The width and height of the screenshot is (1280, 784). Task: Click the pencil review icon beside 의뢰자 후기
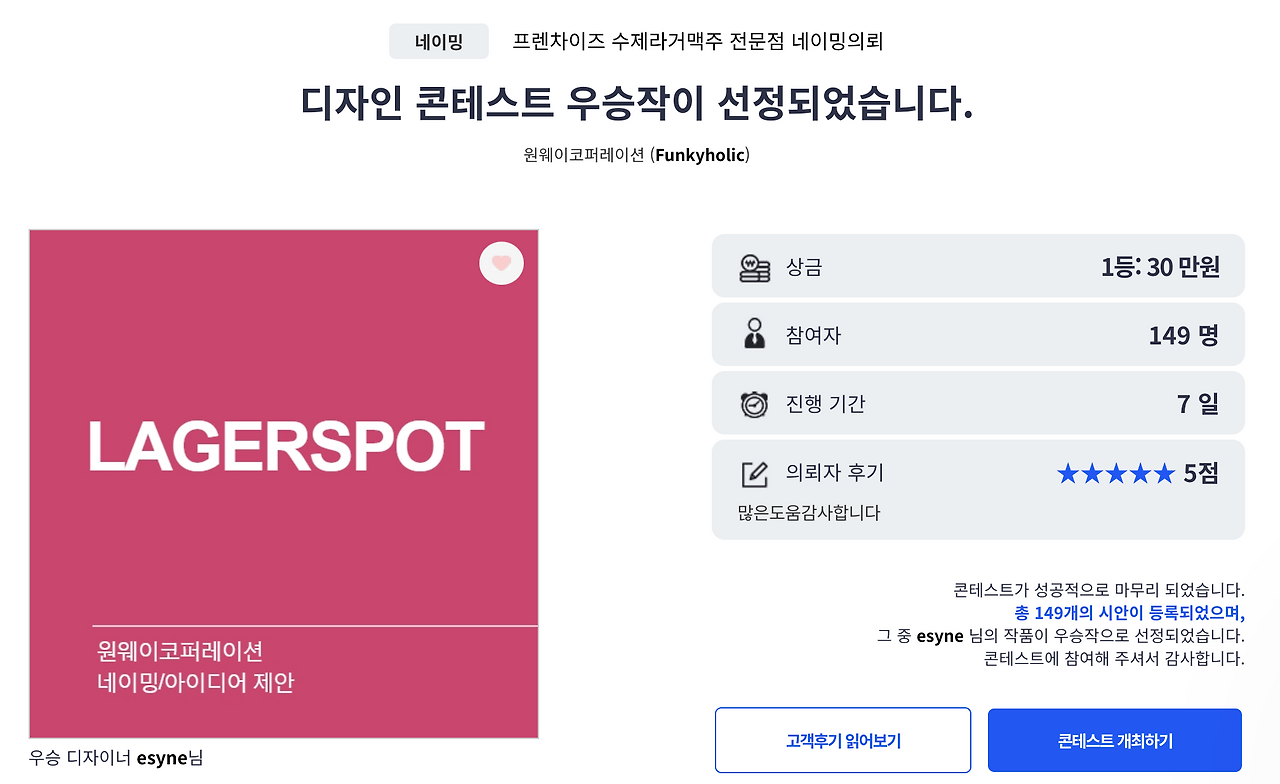753,476
